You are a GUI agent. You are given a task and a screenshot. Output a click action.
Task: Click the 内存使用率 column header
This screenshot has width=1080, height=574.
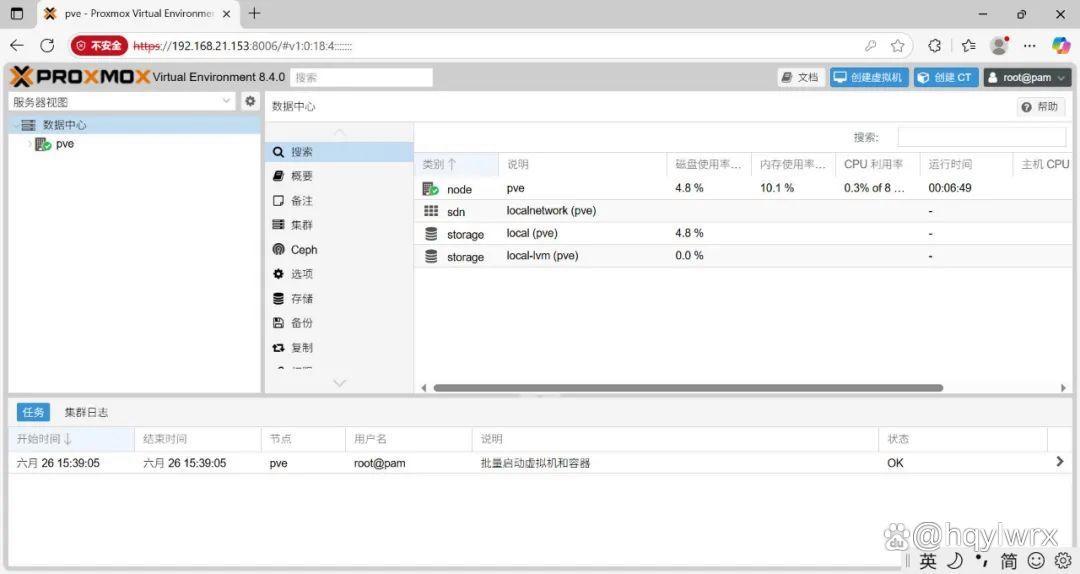tap(793, 164)
